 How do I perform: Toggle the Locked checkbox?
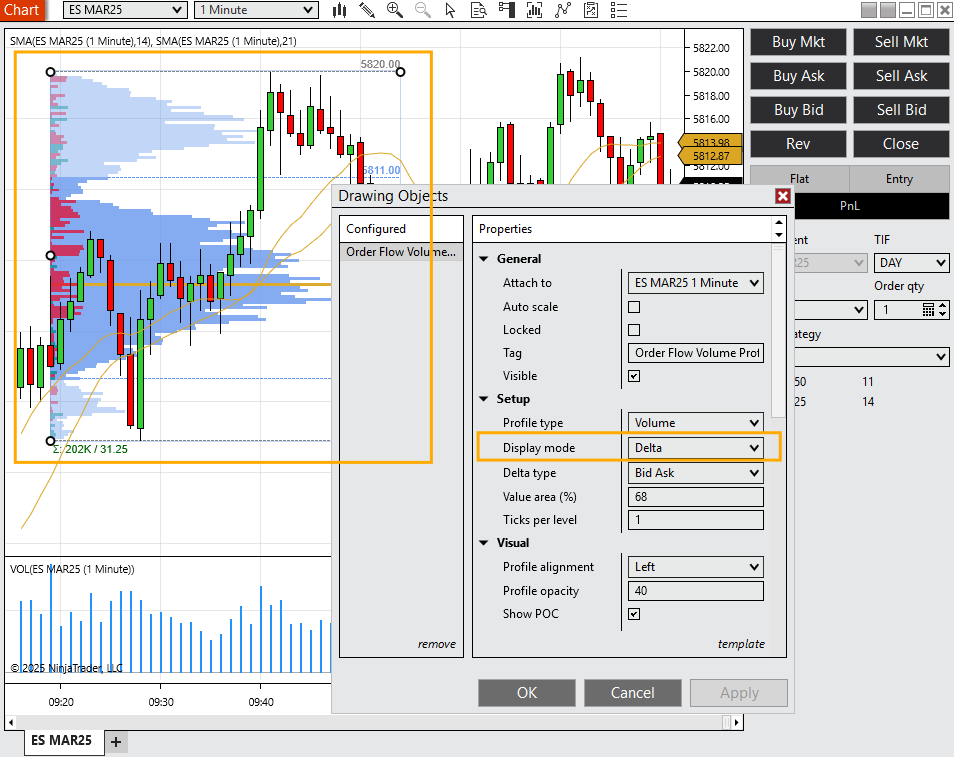(x=634, y=330)
